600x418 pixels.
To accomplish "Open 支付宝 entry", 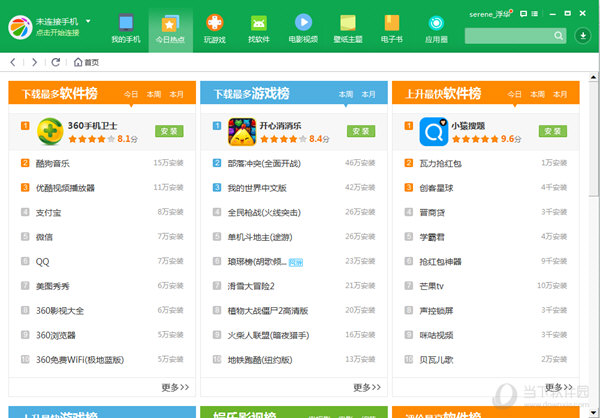I will click(x=49, y=212).
